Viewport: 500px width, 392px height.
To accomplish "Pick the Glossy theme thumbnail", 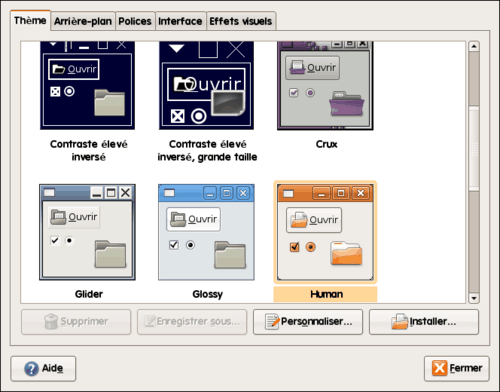I will pyautogui.click(x=206, y=232).
